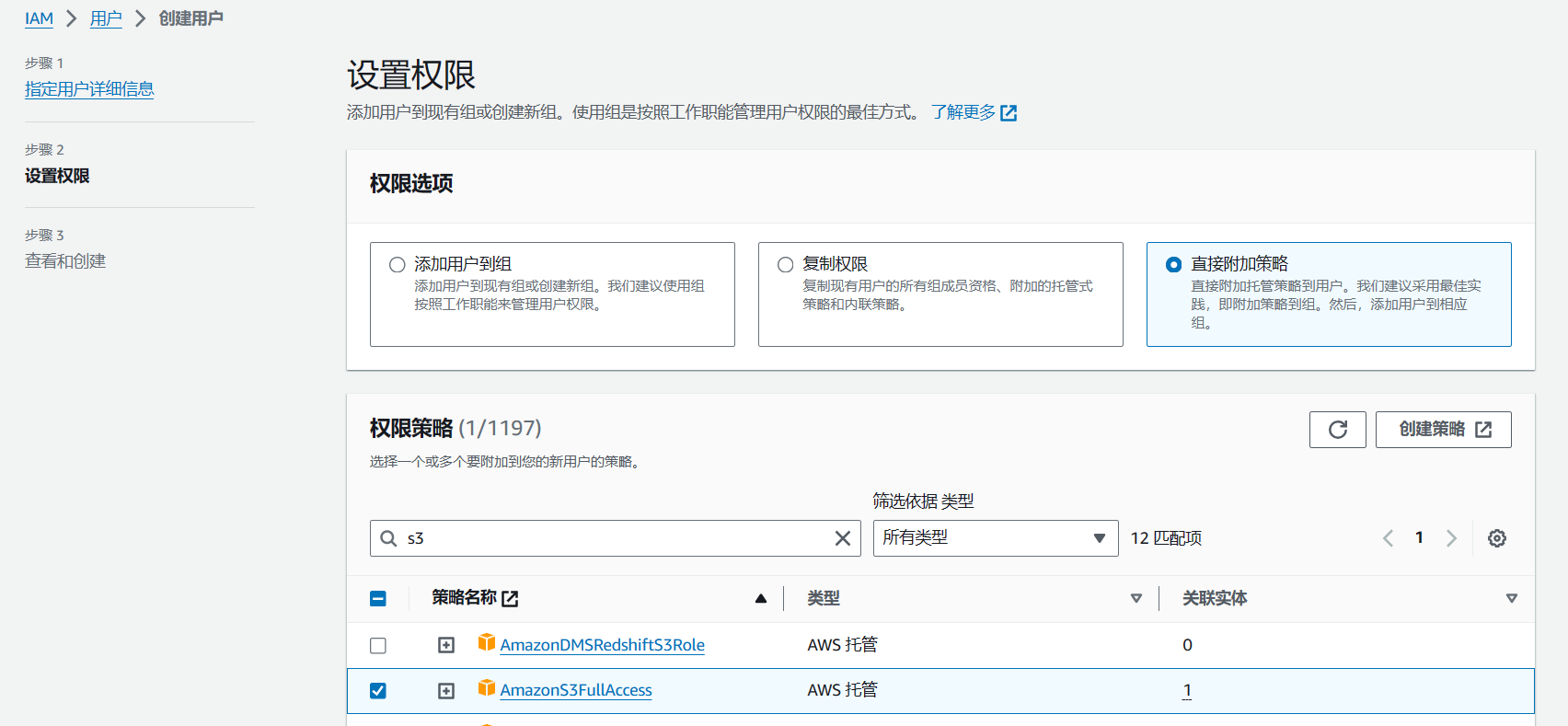
Task: Open the 所有类型 filter dropdown
Action: pos(996,538)
